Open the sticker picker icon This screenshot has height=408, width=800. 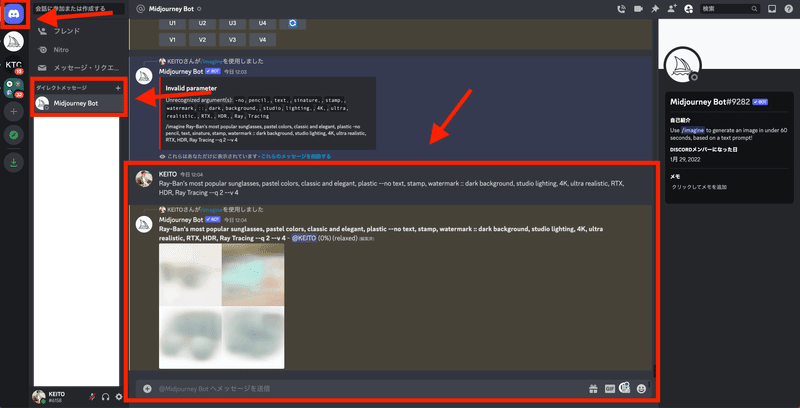tap(624, 388)
